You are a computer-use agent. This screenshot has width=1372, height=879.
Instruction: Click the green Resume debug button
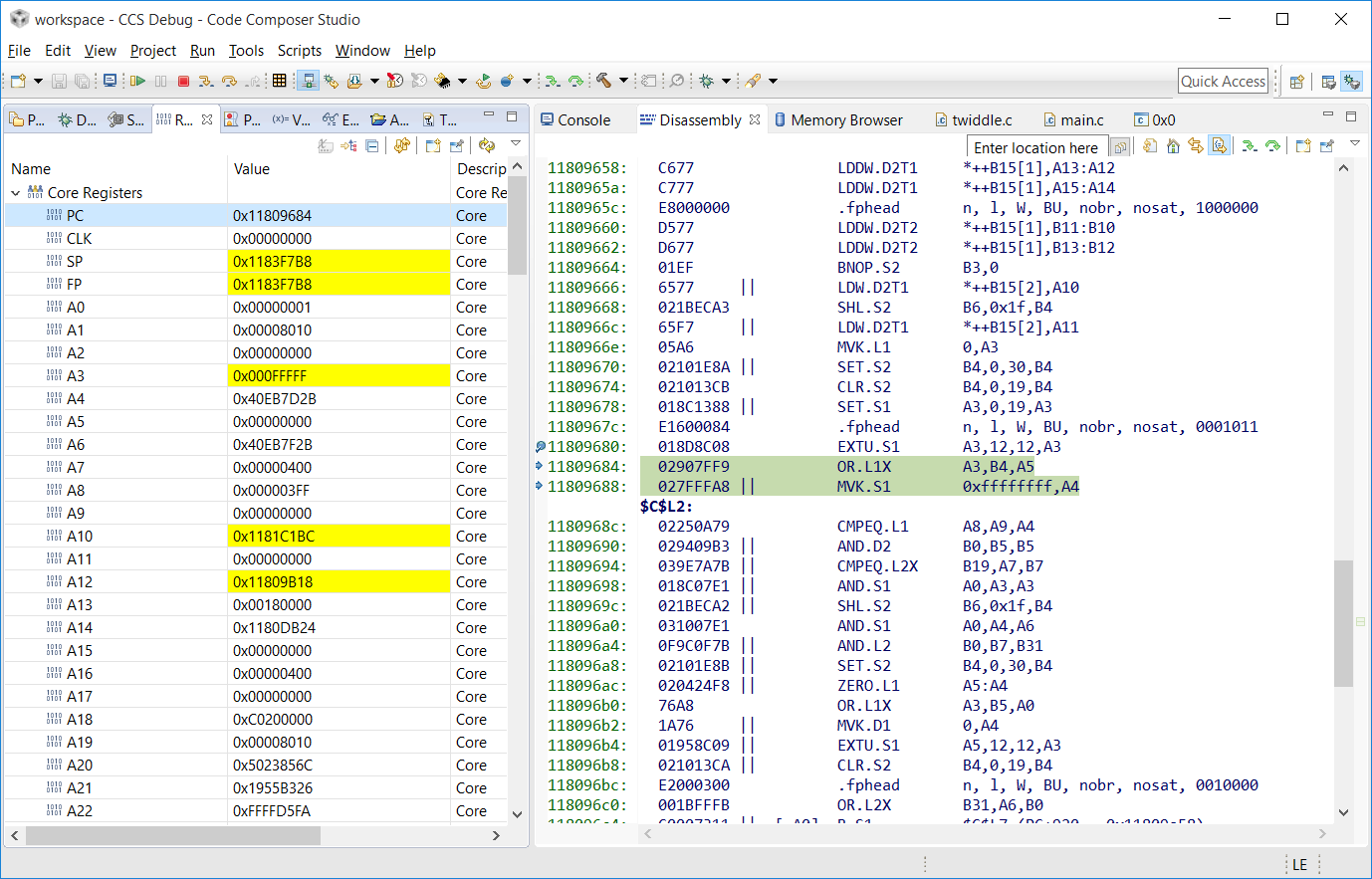137,81
